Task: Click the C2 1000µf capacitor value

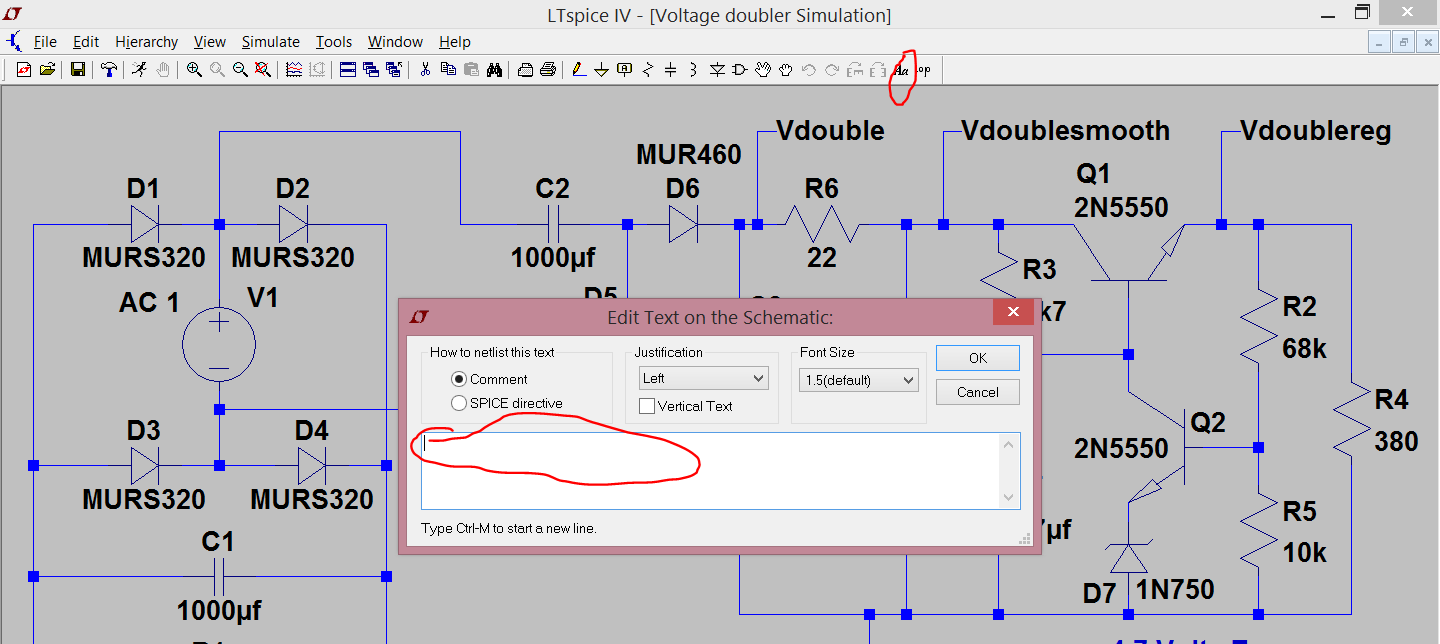Action: point(553,258)
